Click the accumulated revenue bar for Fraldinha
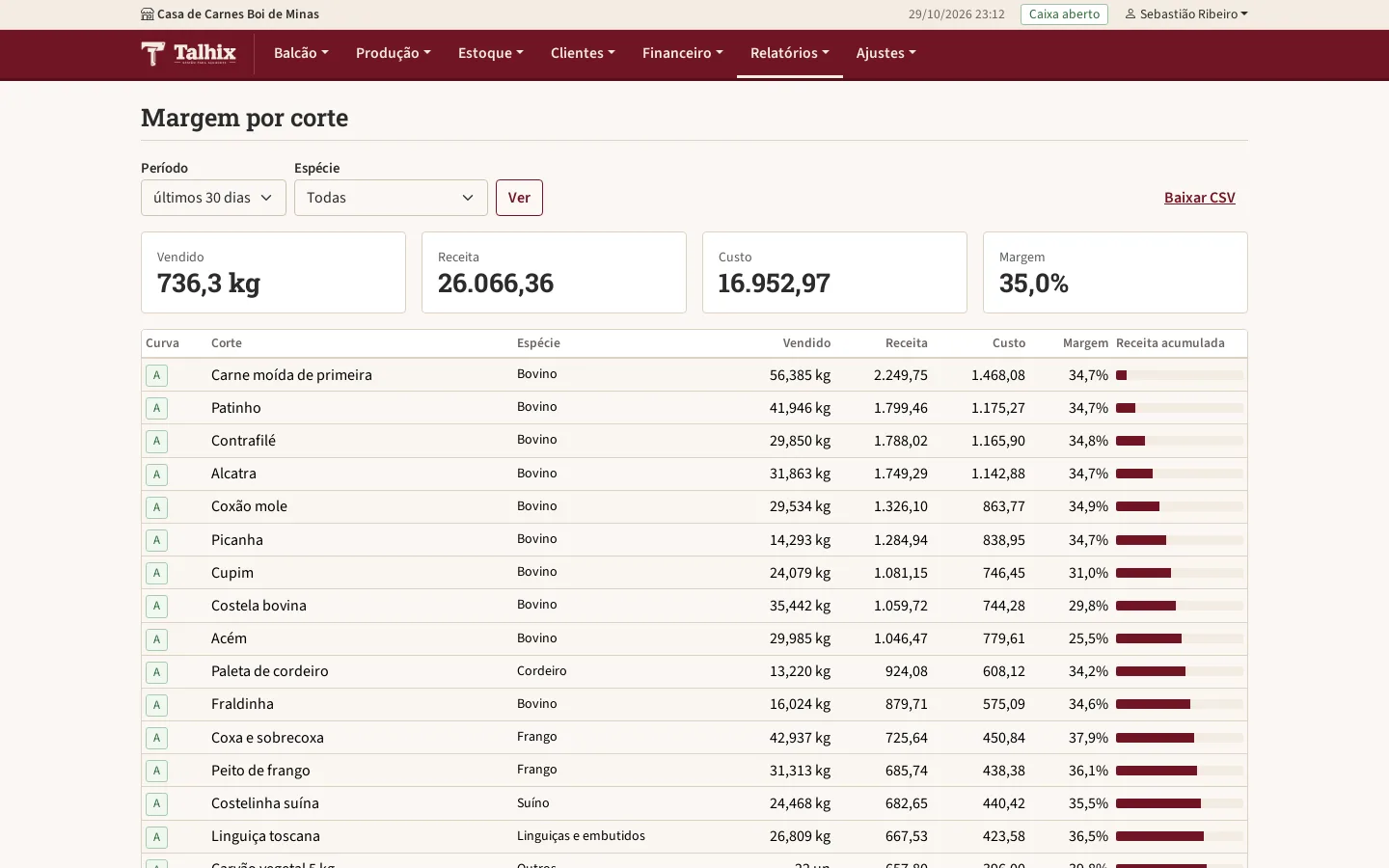This screenshot has width=1389, height=868. coord(1180,704)
